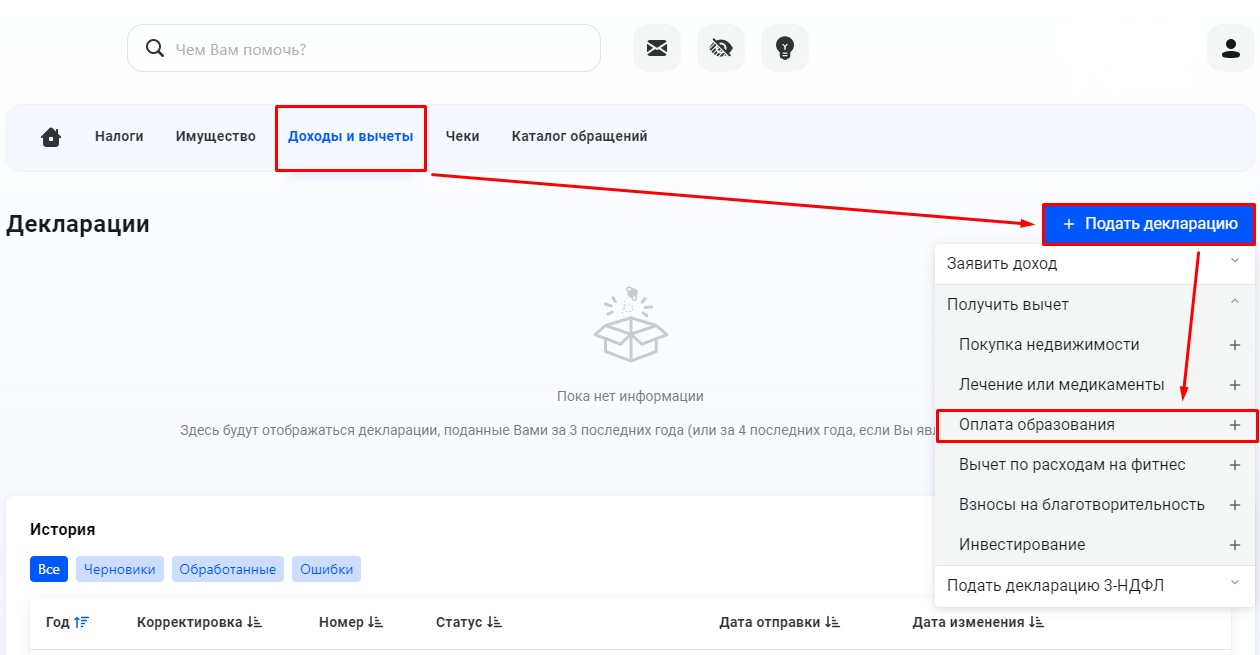
Task: Click plus icon beside Инвестирование
Action: 1234,545
